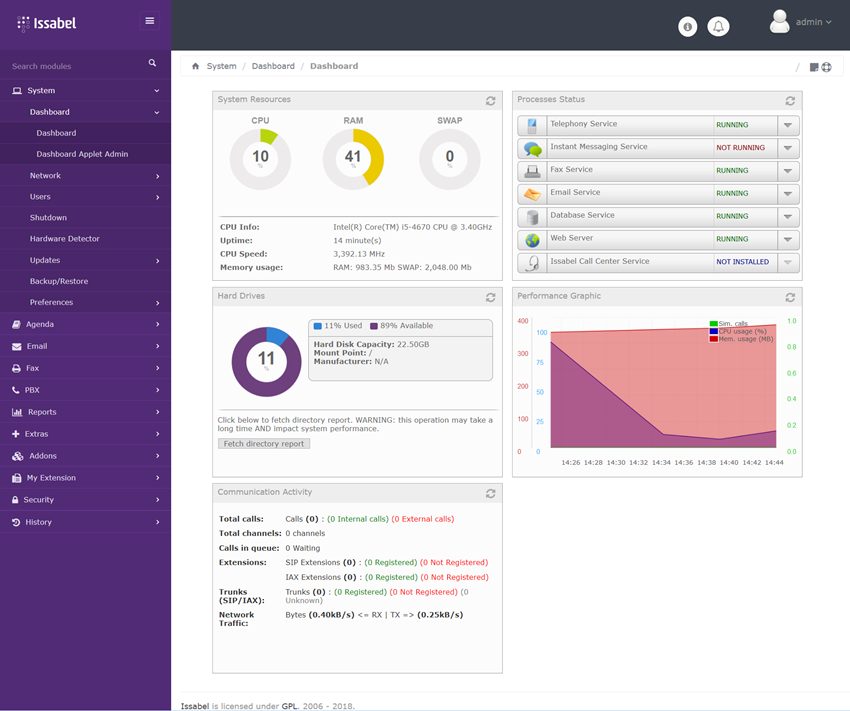Image resolution: width=850 pixels, height=711 pixels.
Task: Click the GPL license link
Action: click(289, 706)
